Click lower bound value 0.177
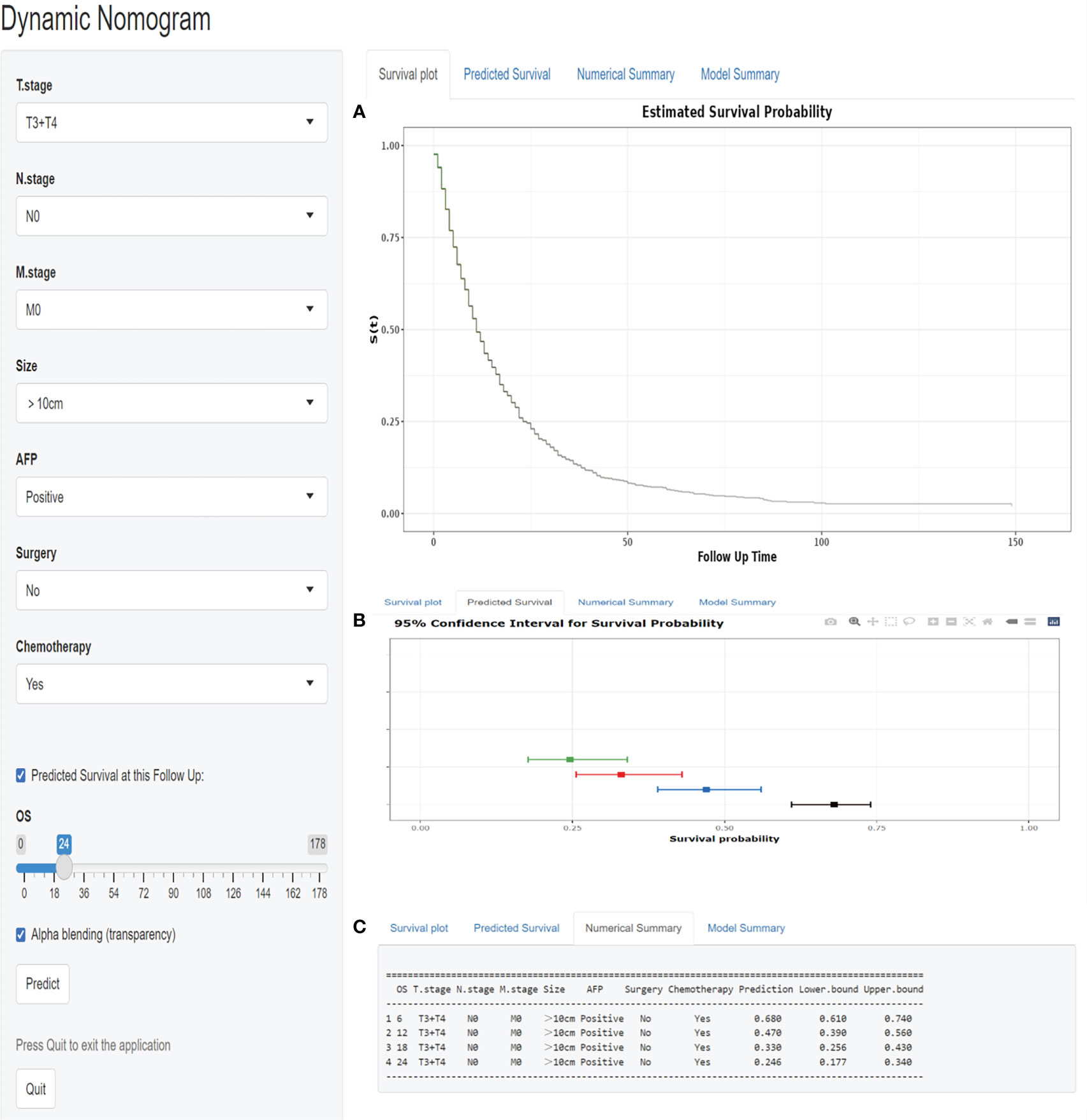The image size is (1087, 1120). [x=833, y=1062]
